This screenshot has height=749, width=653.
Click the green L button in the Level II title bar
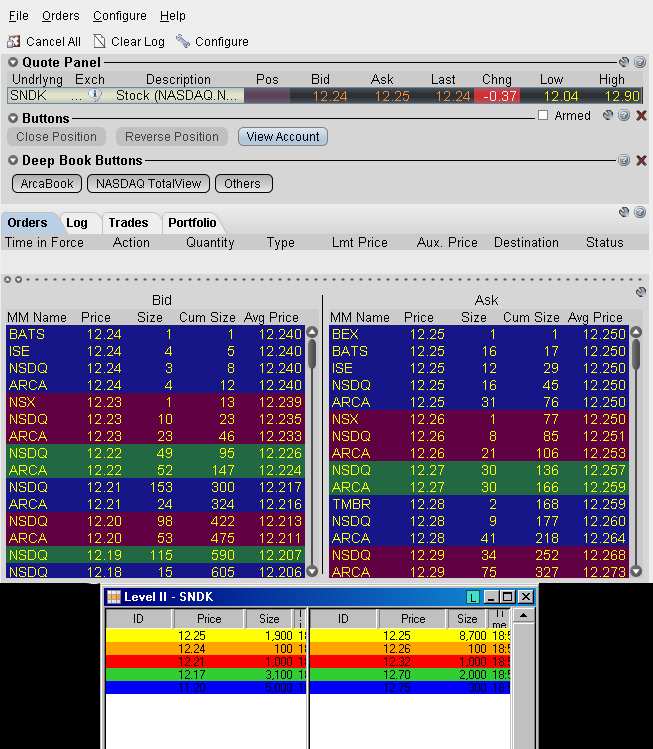[472, 597]
